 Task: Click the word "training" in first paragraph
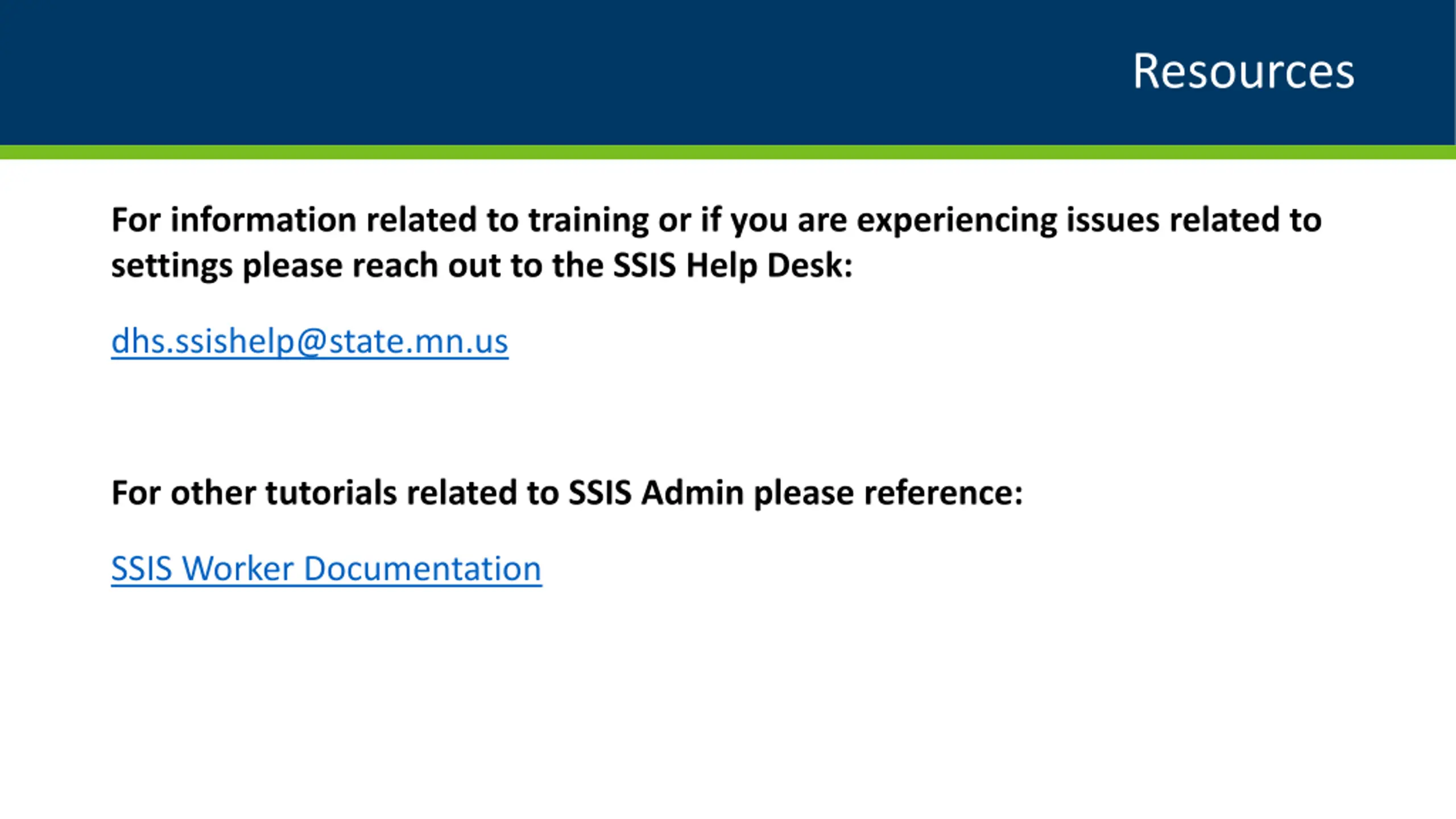pos(589,221)
